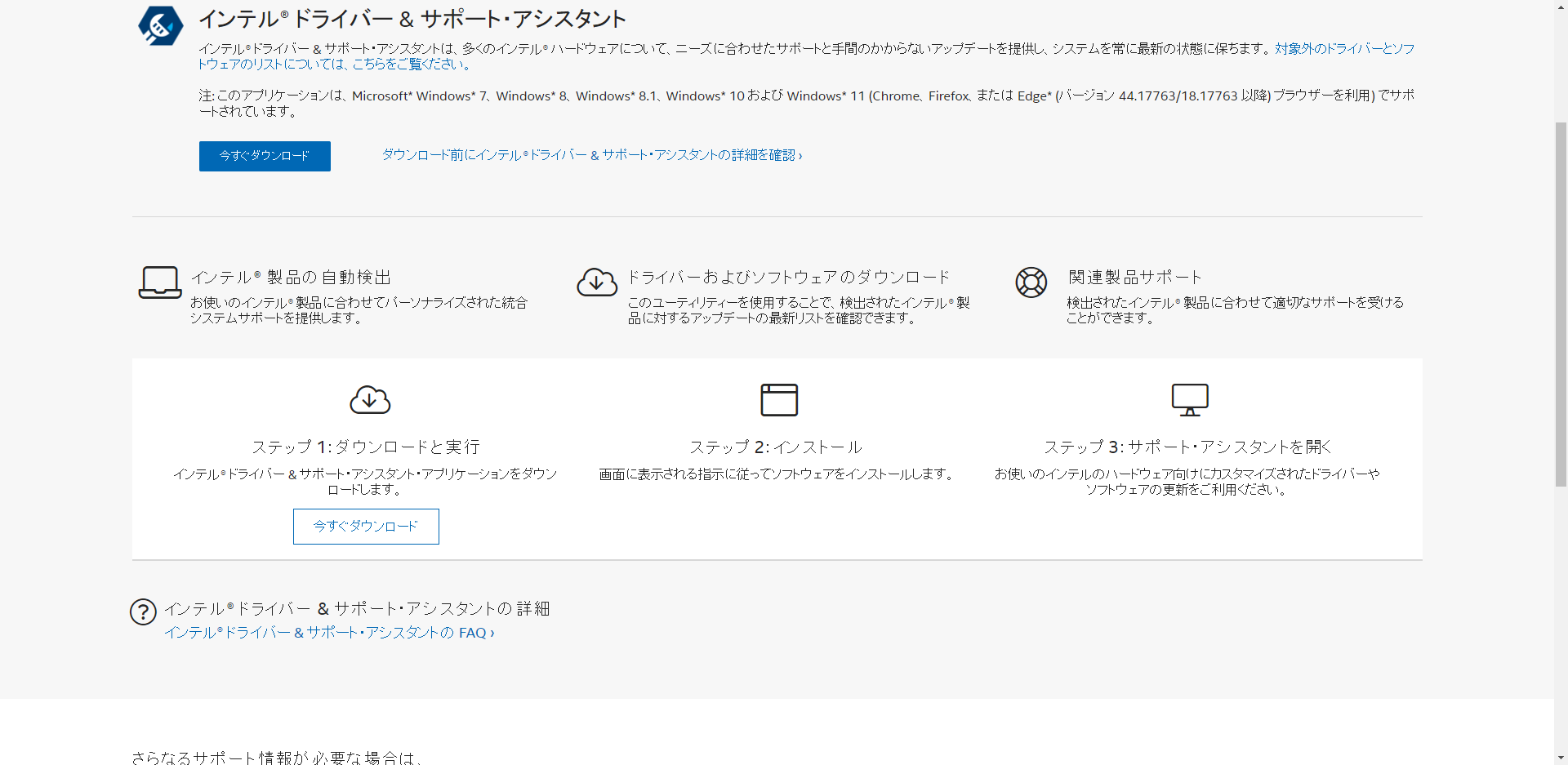
Task: Click the heading 関連製品サポート
Action: tap(1135, 278)
